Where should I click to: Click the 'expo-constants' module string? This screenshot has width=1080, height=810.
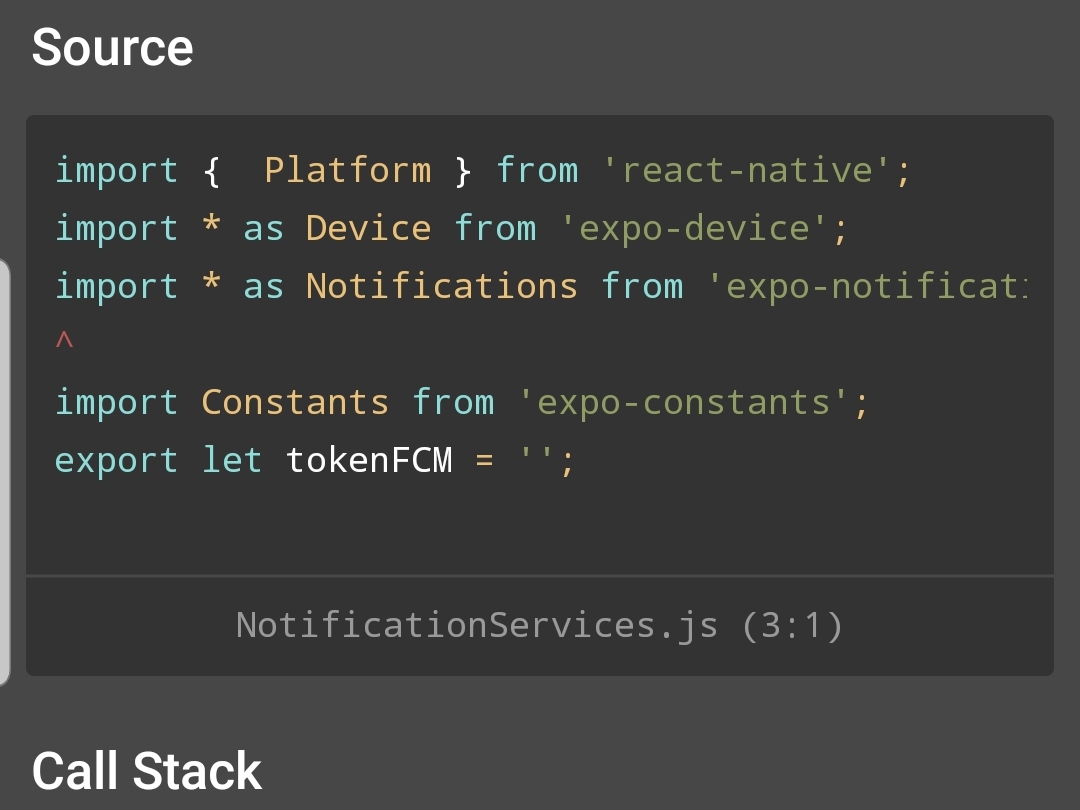tap(684, 402)
